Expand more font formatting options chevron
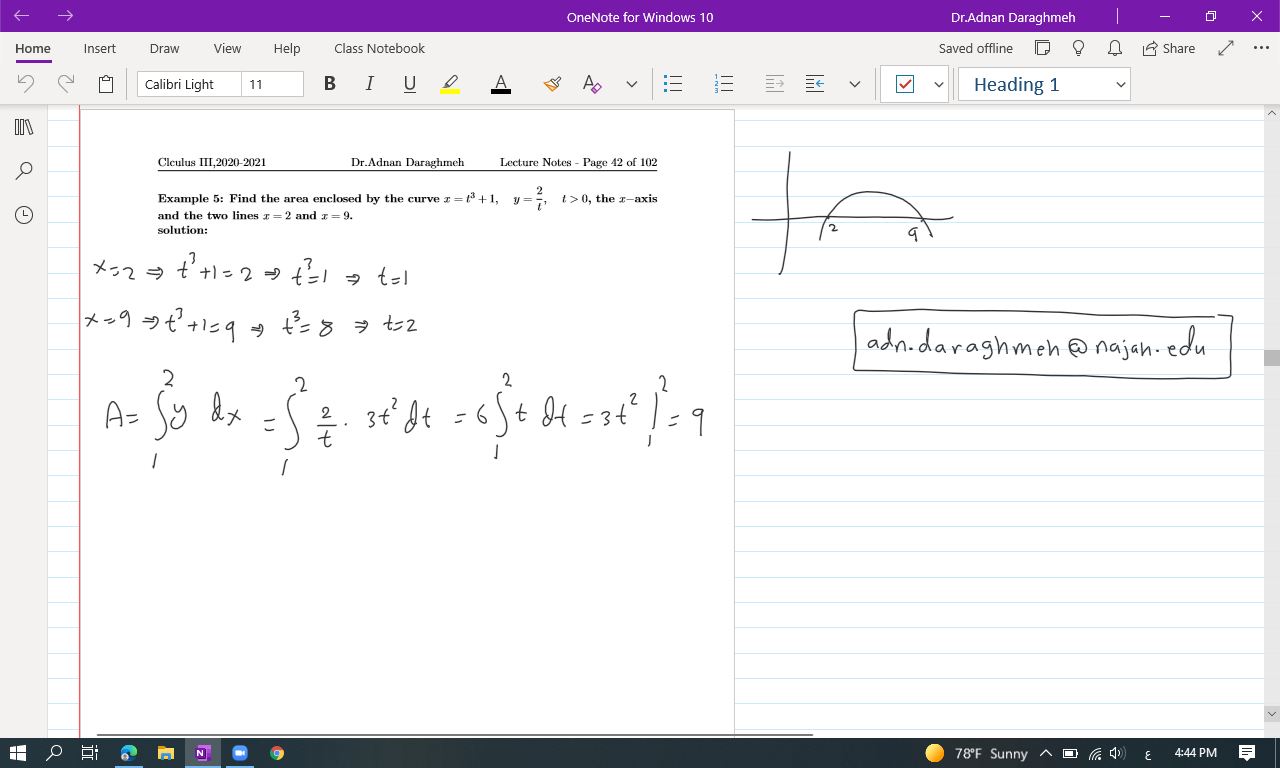 (631, 84)
